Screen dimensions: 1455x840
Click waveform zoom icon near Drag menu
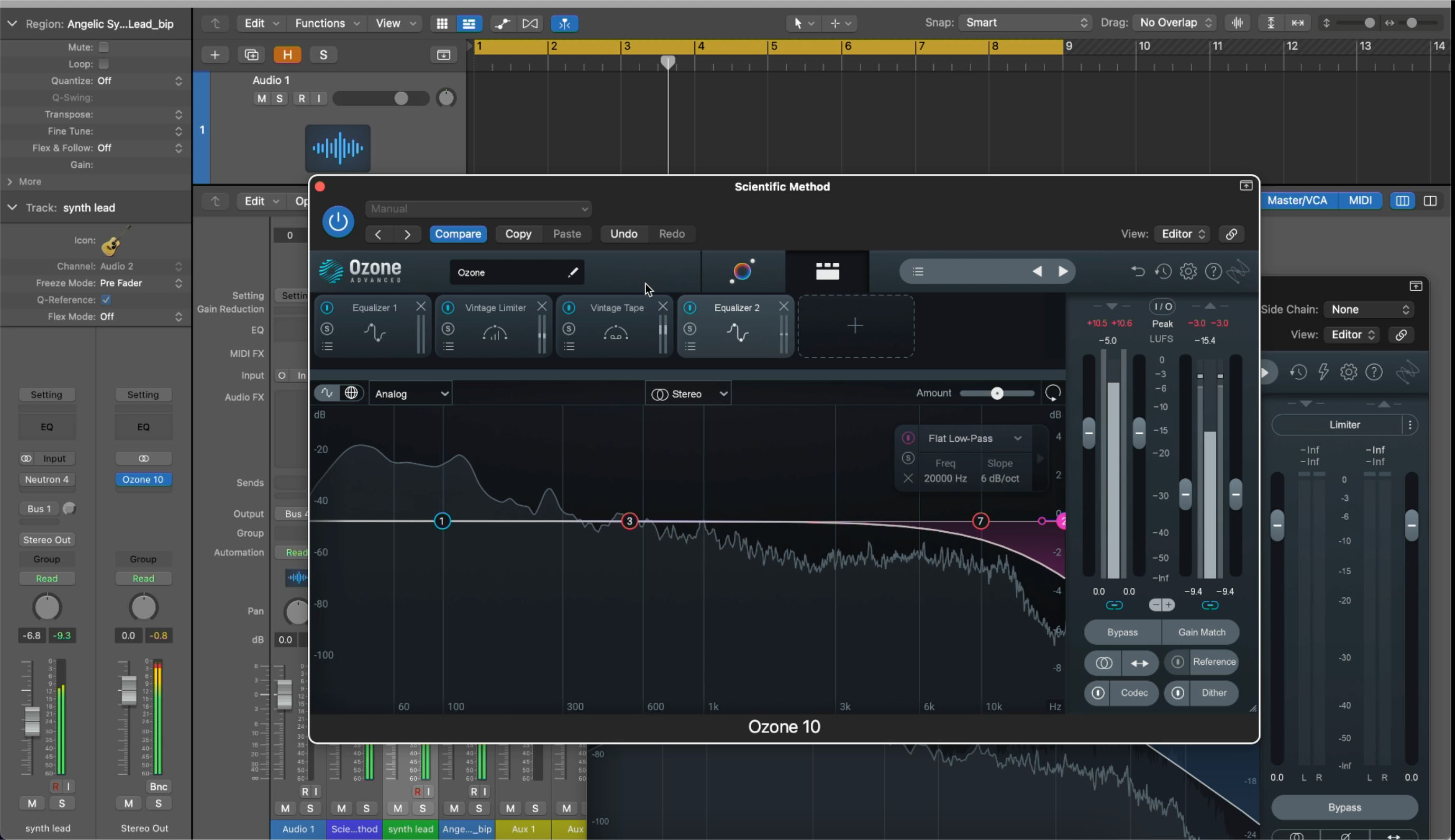point(1237,23)
